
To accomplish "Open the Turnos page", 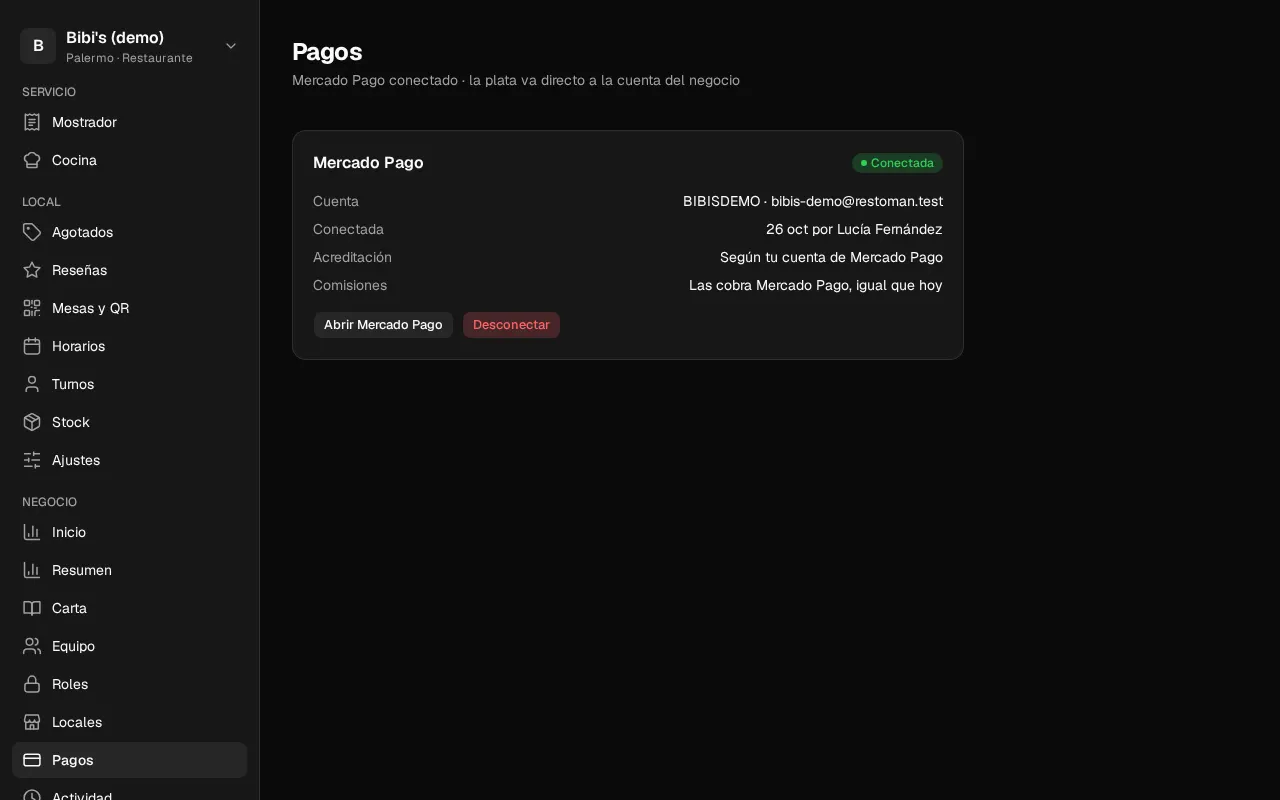I will point(130,384).
